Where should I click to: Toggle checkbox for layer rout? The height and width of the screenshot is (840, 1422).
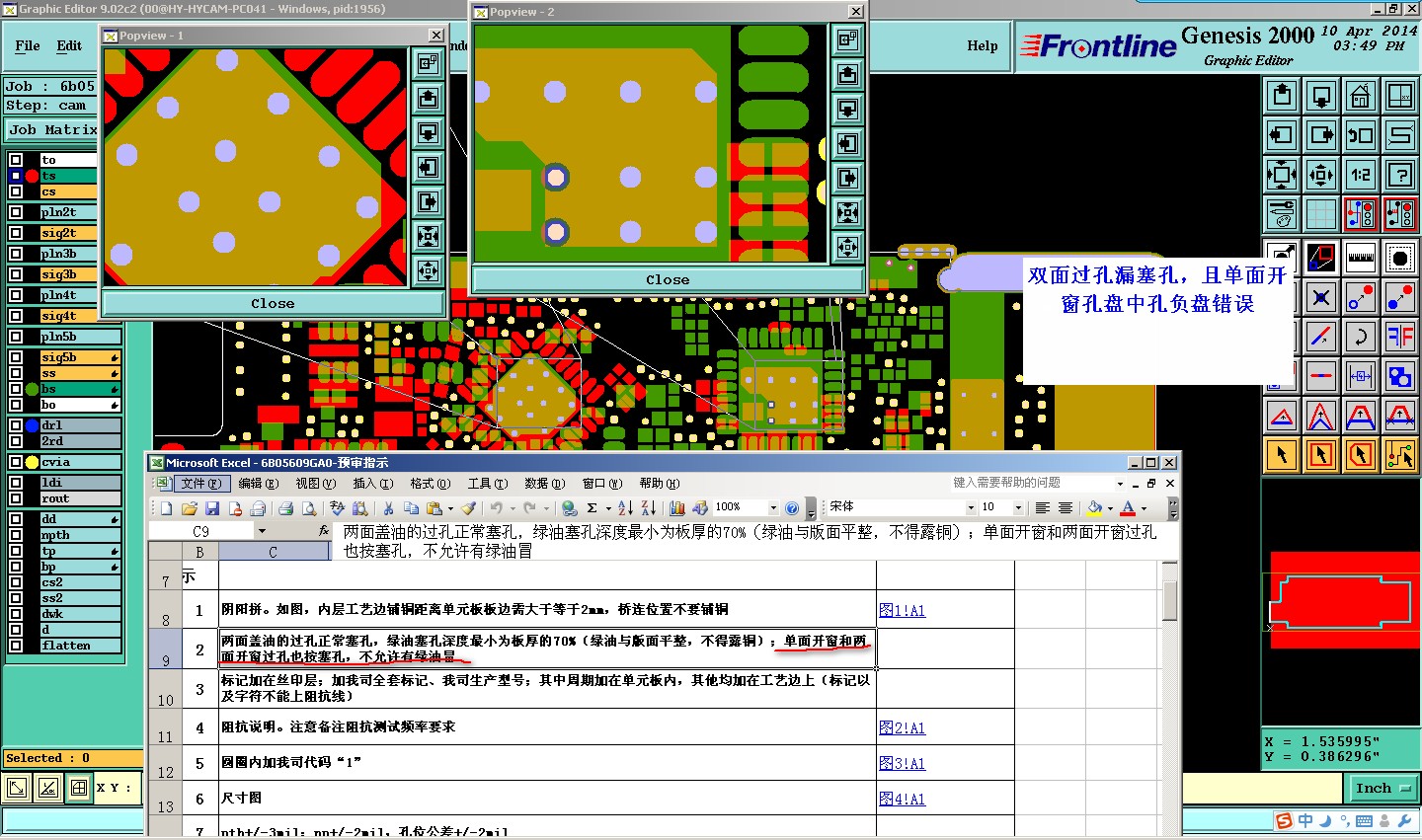16,498
